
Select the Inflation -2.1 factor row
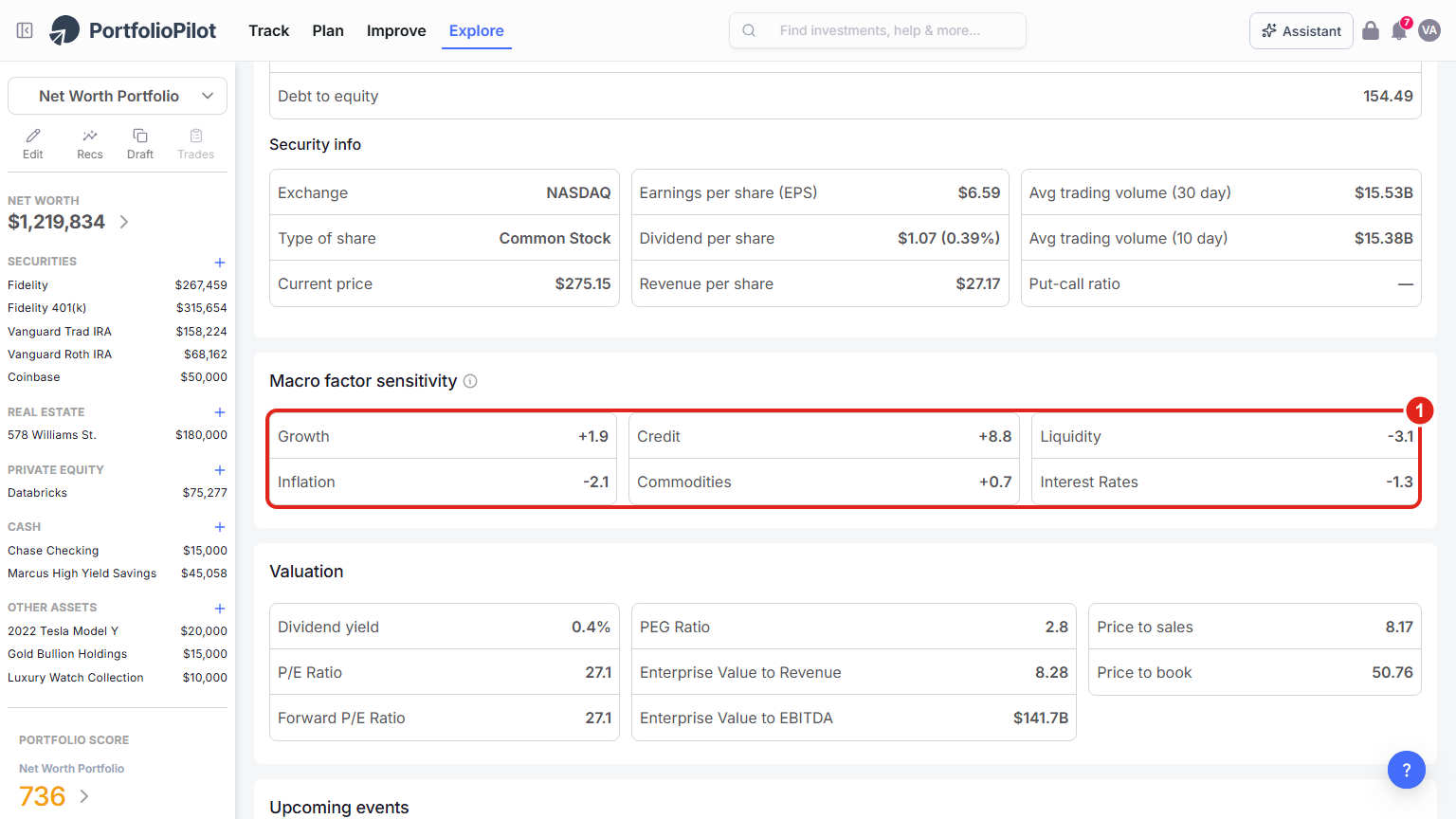point(443,482)
